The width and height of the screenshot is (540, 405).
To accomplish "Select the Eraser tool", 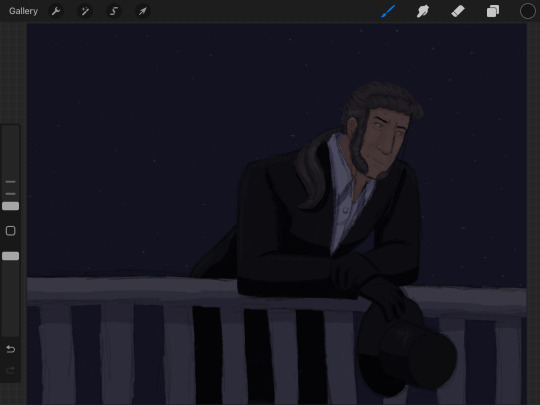I will (x=458, y=11).
